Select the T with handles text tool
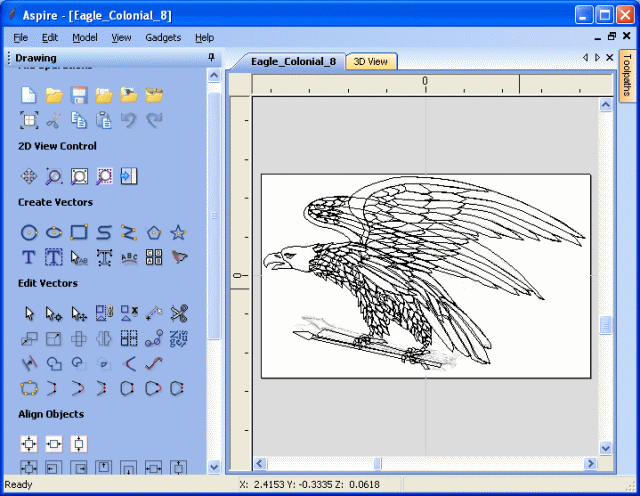The height and width of the screenshot is (496, 640). [104, 258]
